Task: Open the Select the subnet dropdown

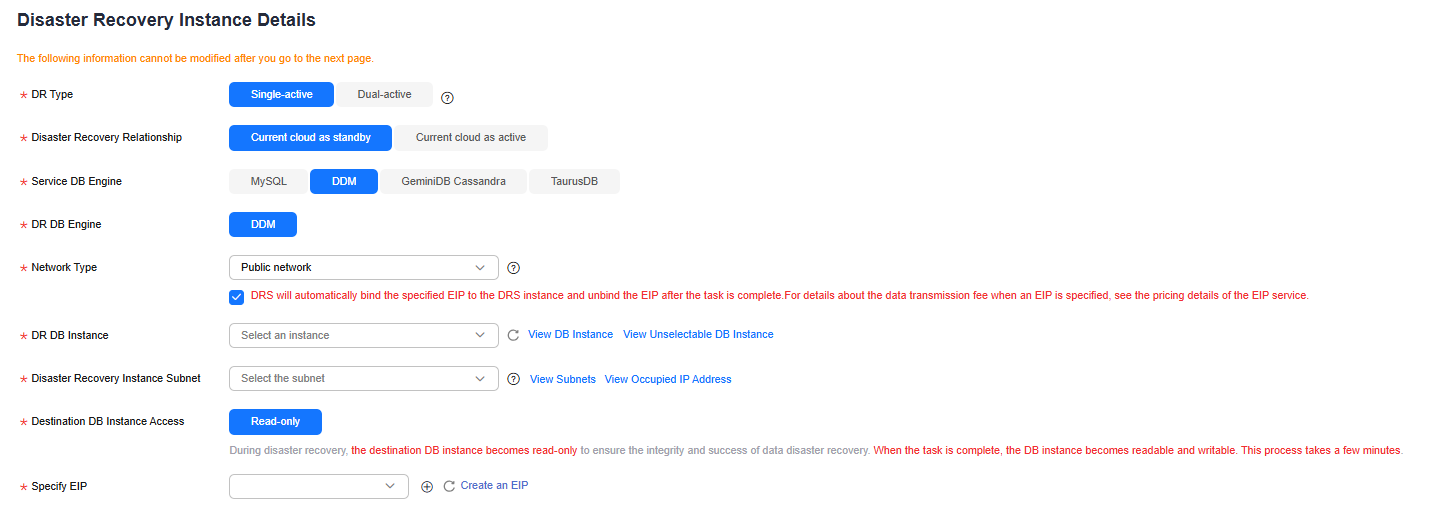Action: [364, 378]
